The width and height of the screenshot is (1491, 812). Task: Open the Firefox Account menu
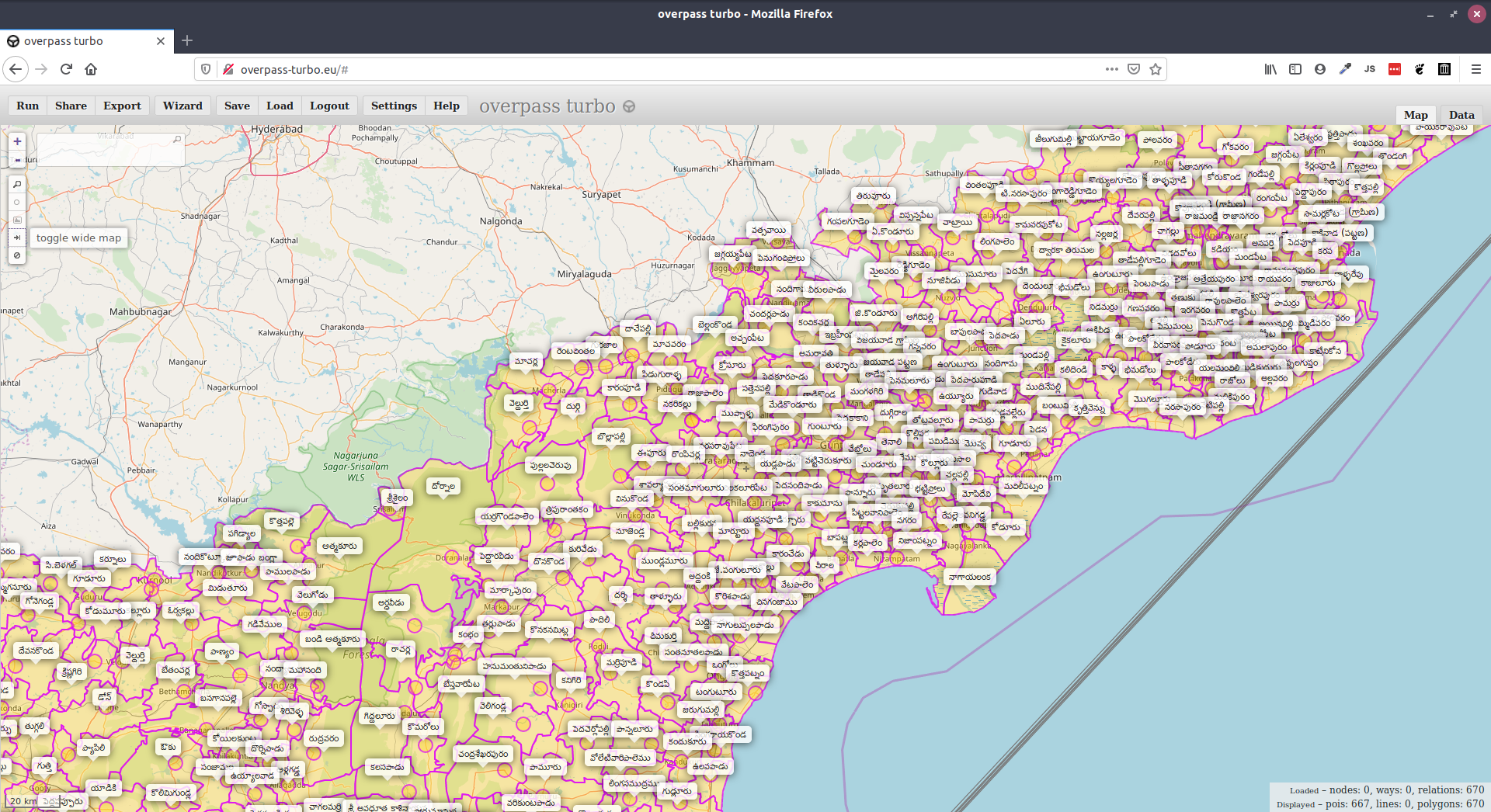[x=1320, y=69]
